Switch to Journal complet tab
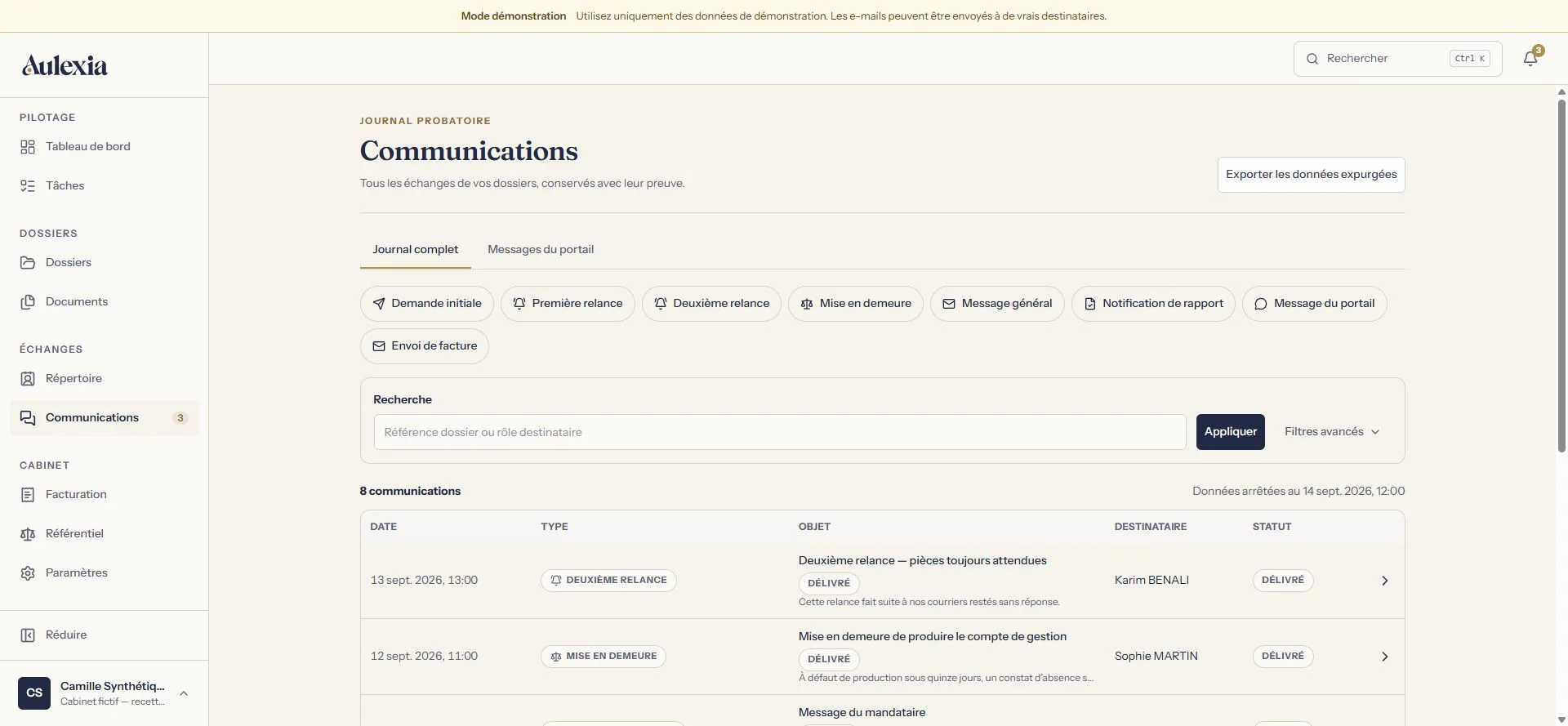1568x726 pixels. [416, 250]
